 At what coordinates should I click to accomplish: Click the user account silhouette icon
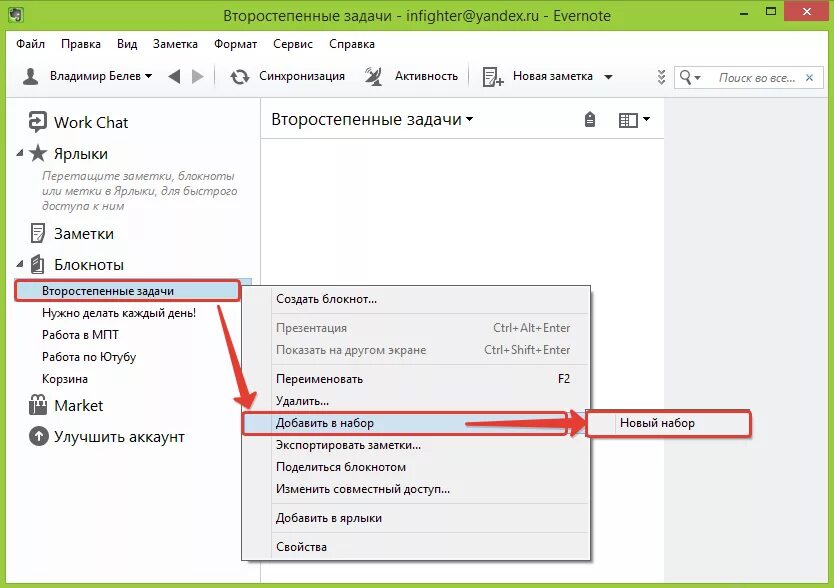(x=31, y=77)
